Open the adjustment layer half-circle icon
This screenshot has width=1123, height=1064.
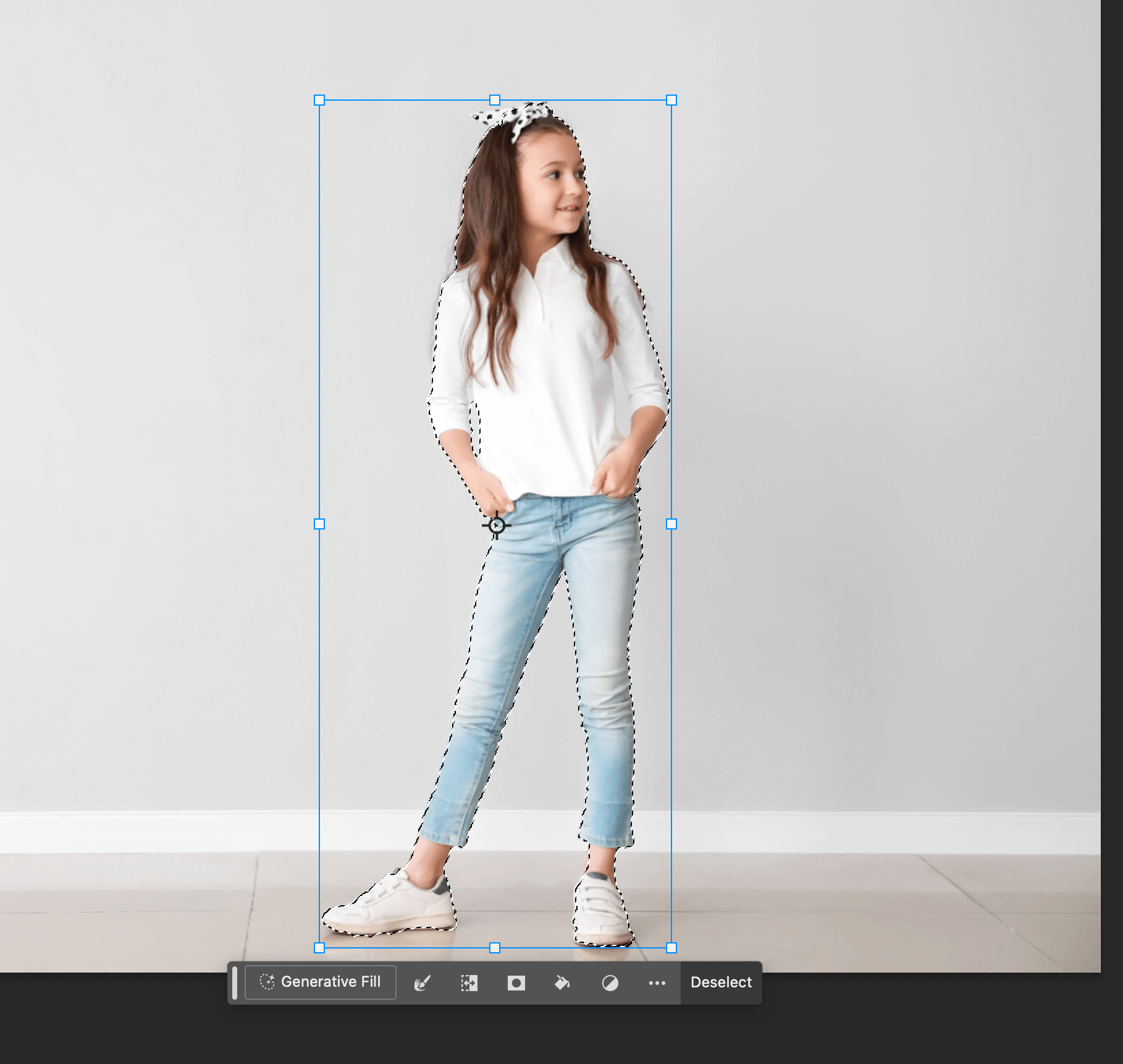pyautogui.click(x=610, y=982)
